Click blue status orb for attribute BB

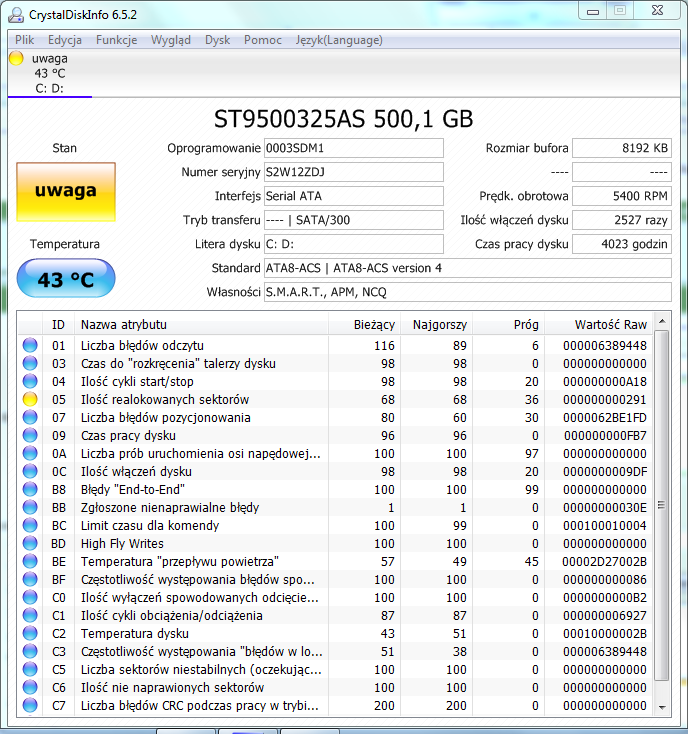coord(30,507)
